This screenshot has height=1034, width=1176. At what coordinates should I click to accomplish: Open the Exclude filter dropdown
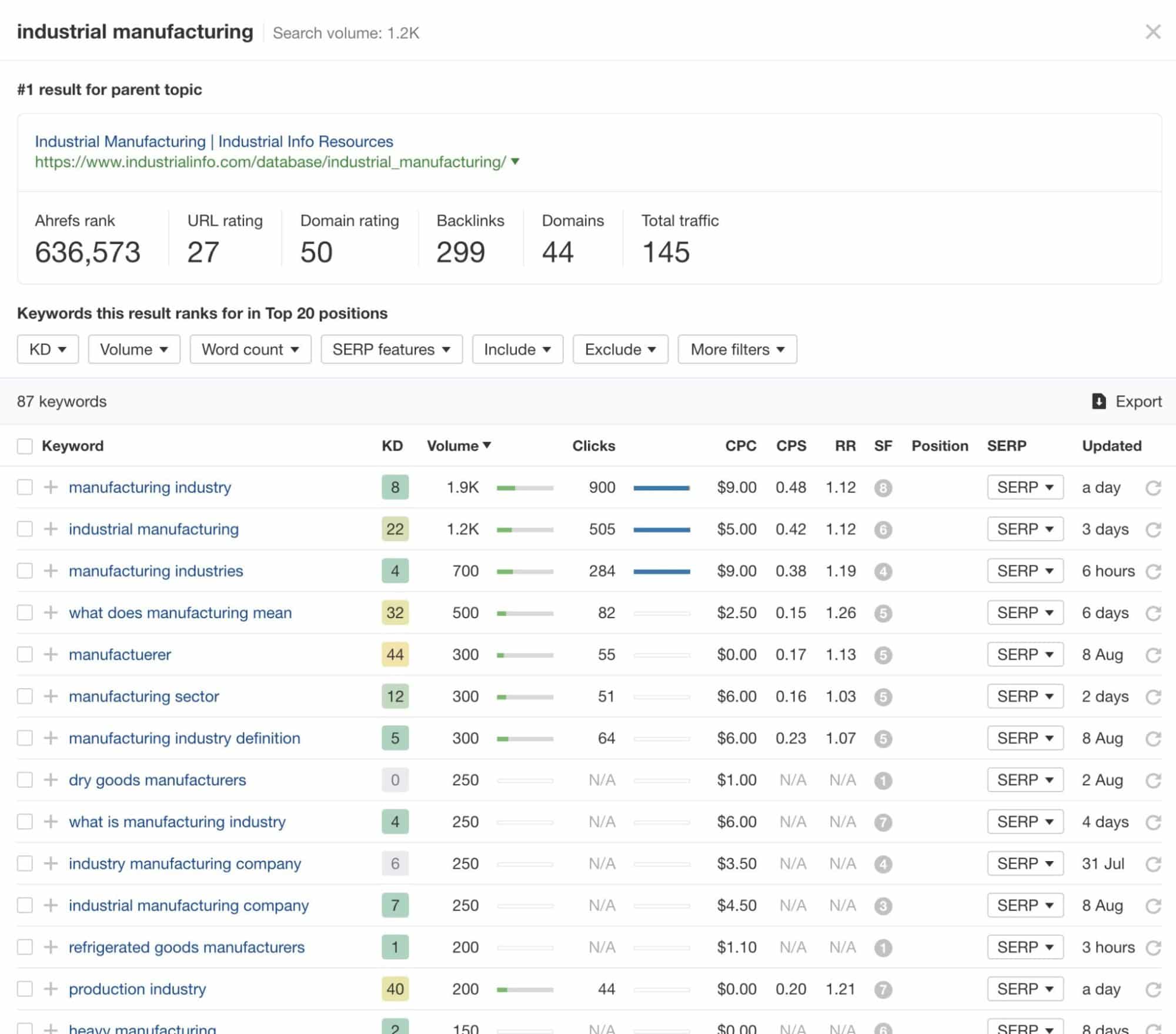(x=620, y=349)
